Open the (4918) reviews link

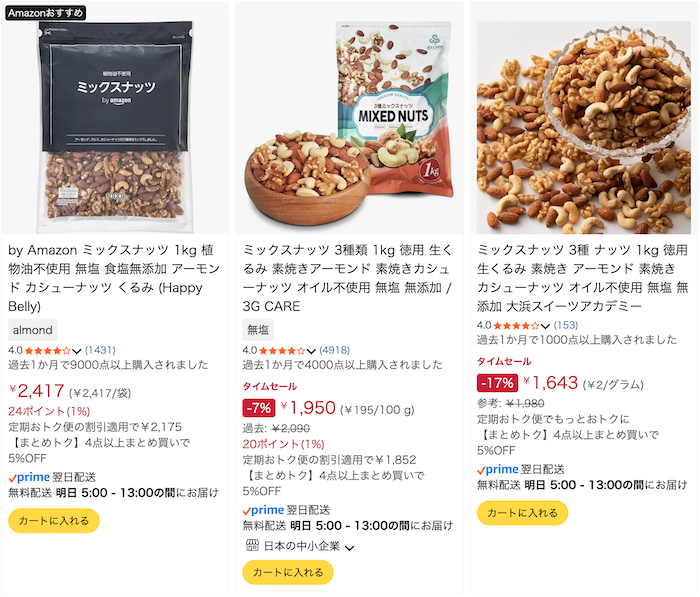[x=335, y=351]
